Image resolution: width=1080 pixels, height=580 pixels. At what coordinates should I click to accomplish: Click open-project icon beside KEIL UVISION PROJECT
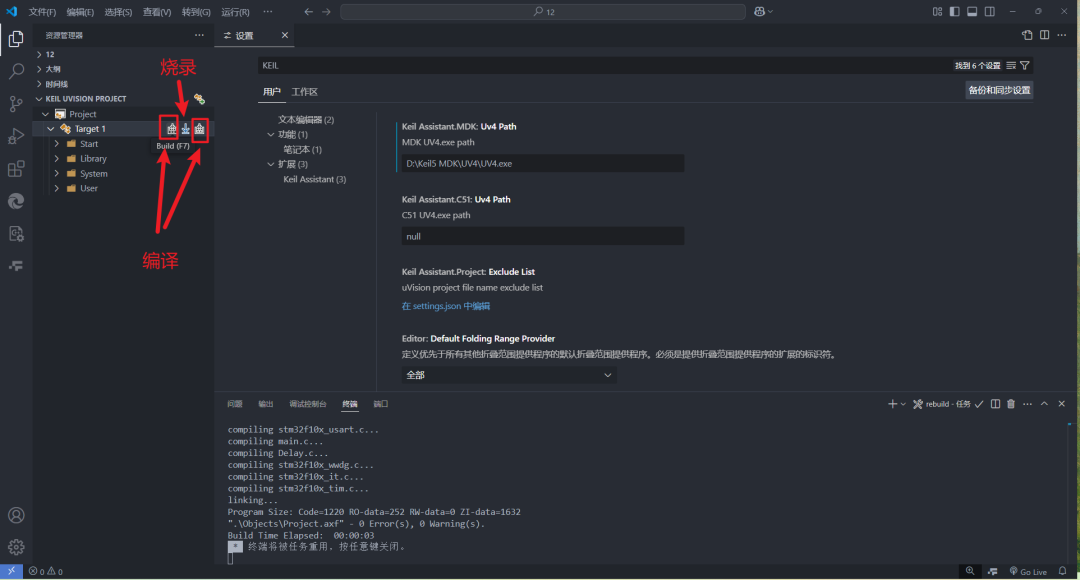click(199, 99)
